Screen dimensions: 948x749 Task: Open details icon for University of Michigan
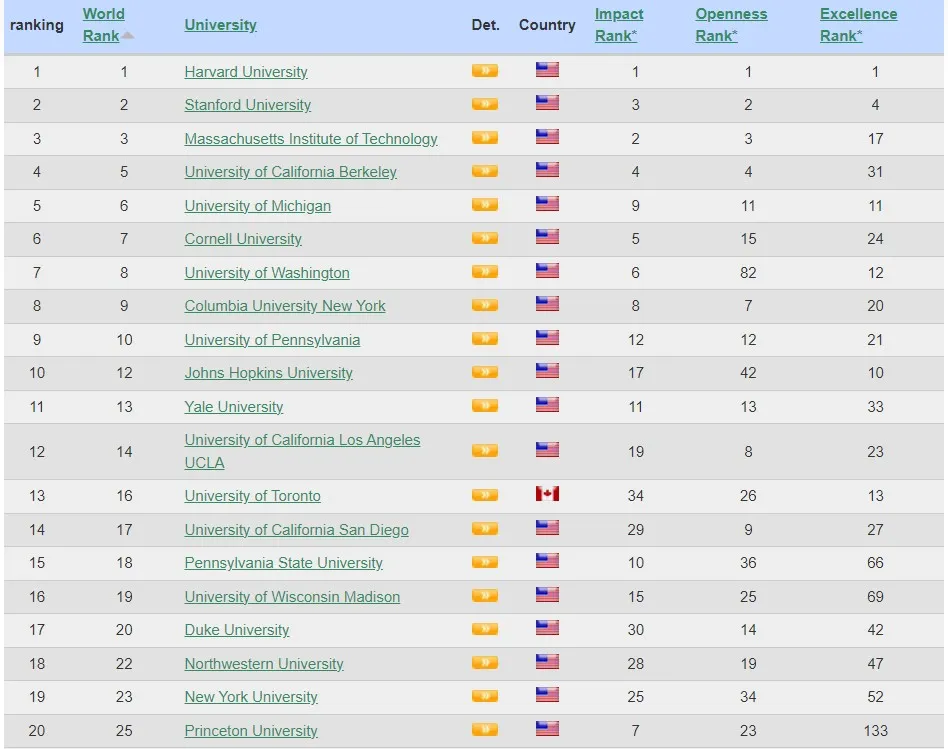[x=485, y=205]
